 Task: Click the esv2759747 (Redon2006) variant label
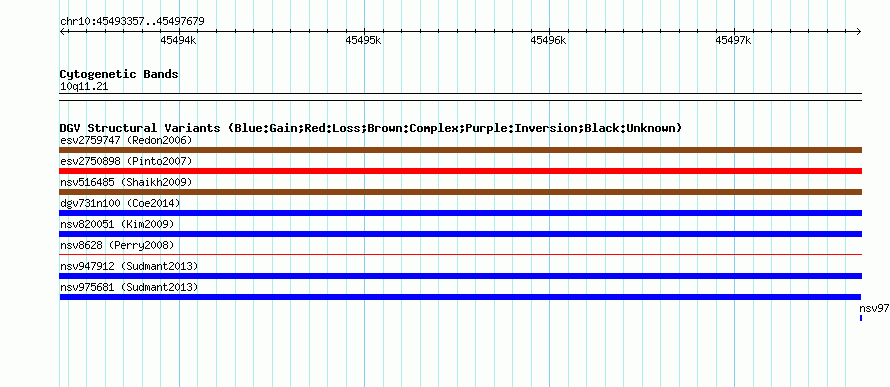click(126, 140)
